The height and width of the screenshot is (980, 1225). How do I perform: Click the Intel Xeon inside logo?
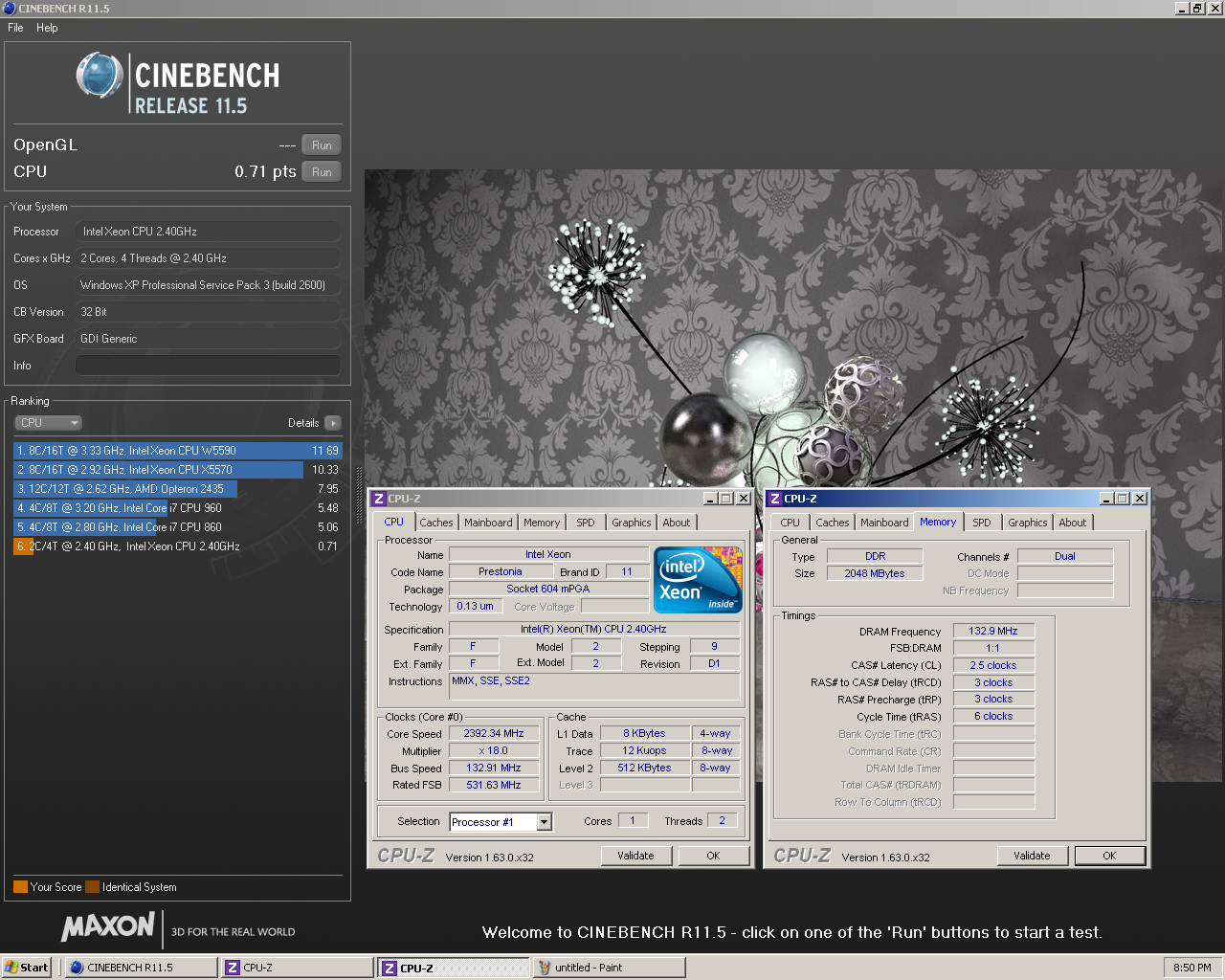(x=699, y=580)
